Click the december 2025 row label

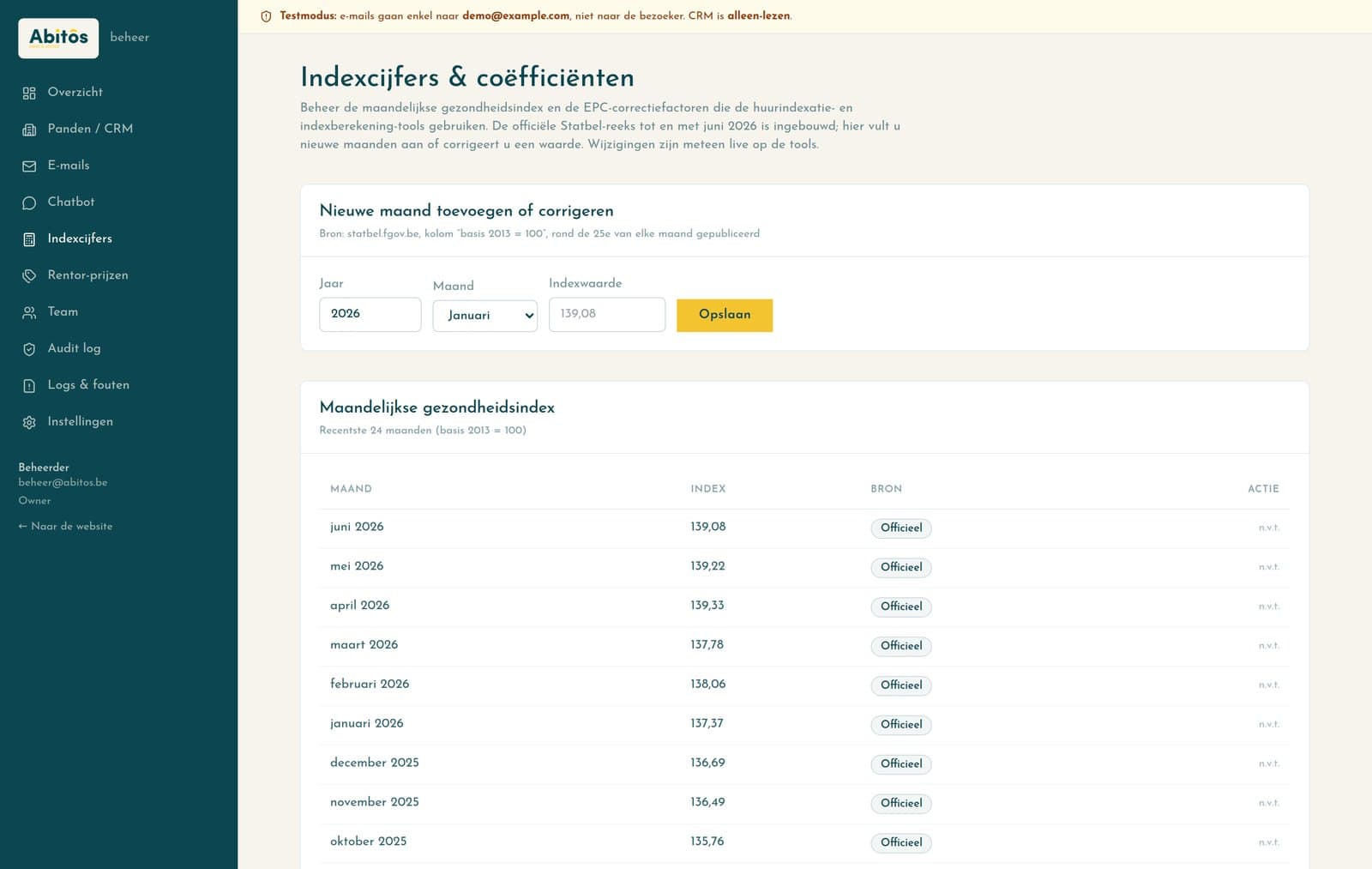(375, 763)
